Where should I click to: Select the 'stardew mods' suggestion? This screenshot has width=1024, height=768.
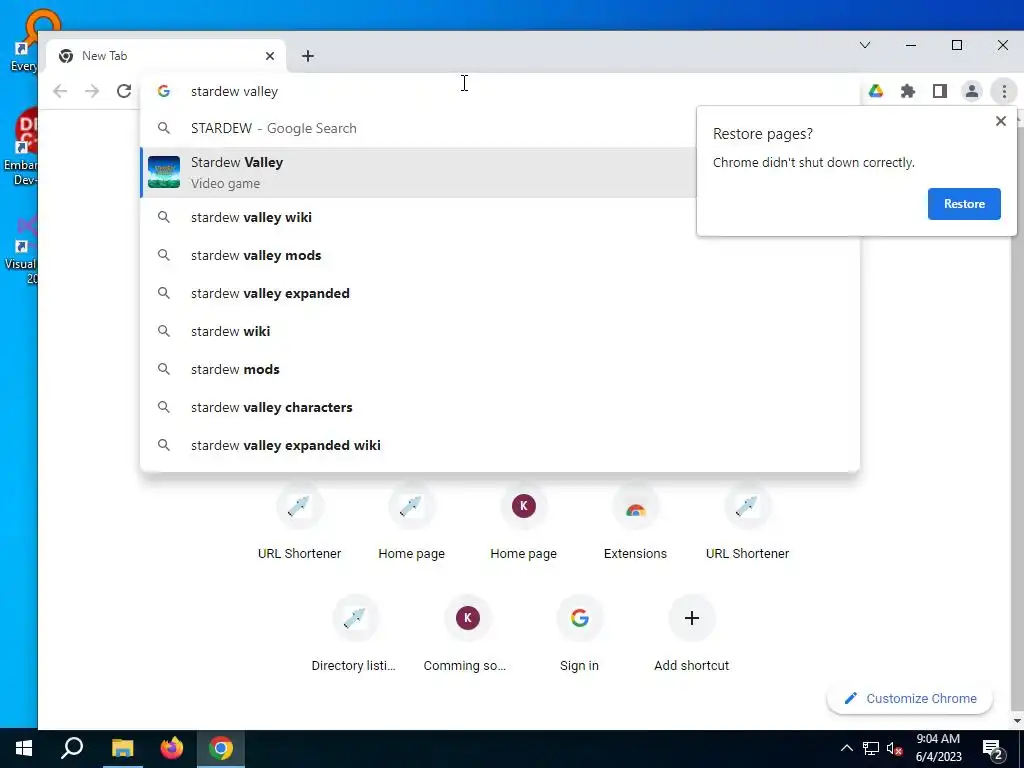pyautogui.click(x=500, y=369)
